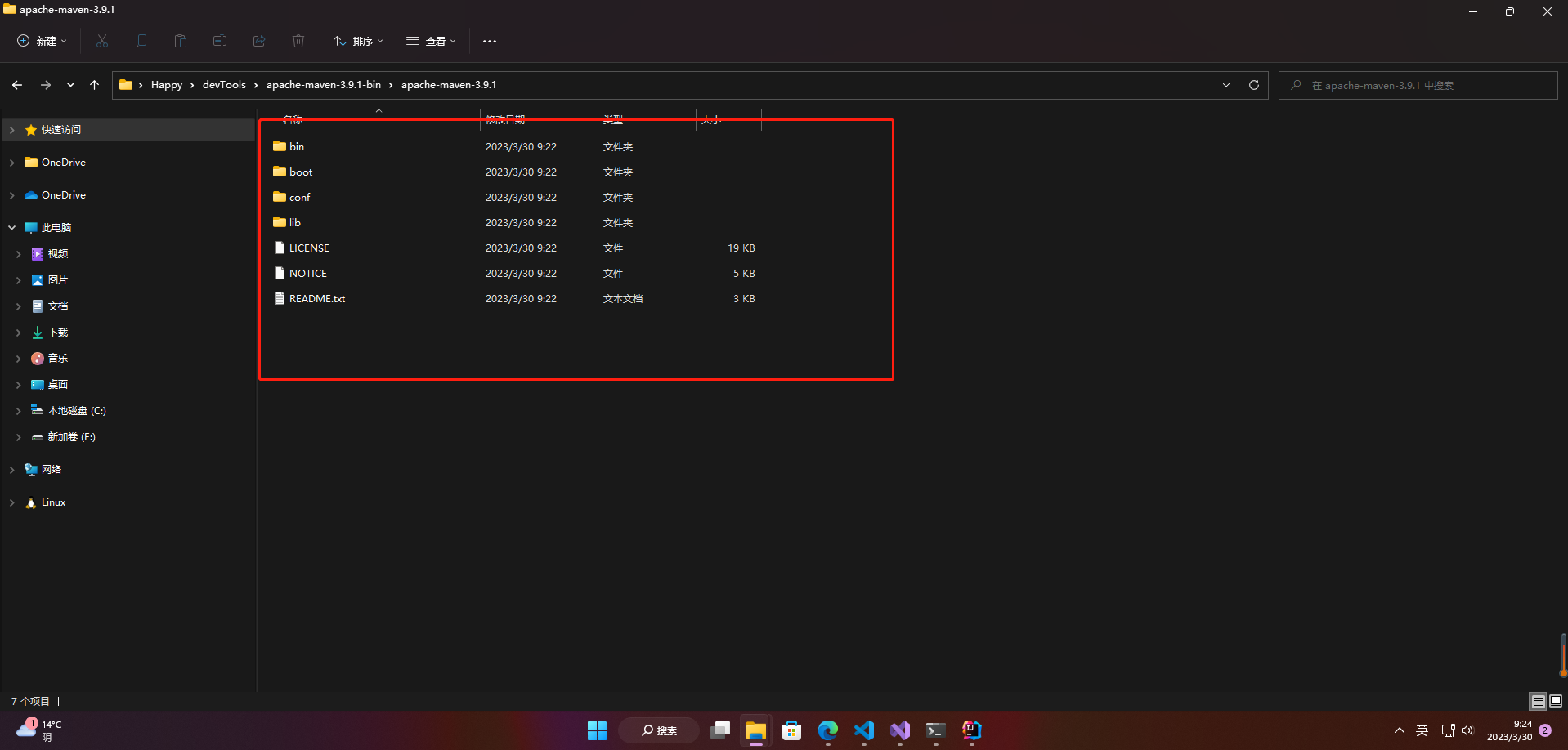Open Visual Studio from the taskbar

tap(900, 730)
